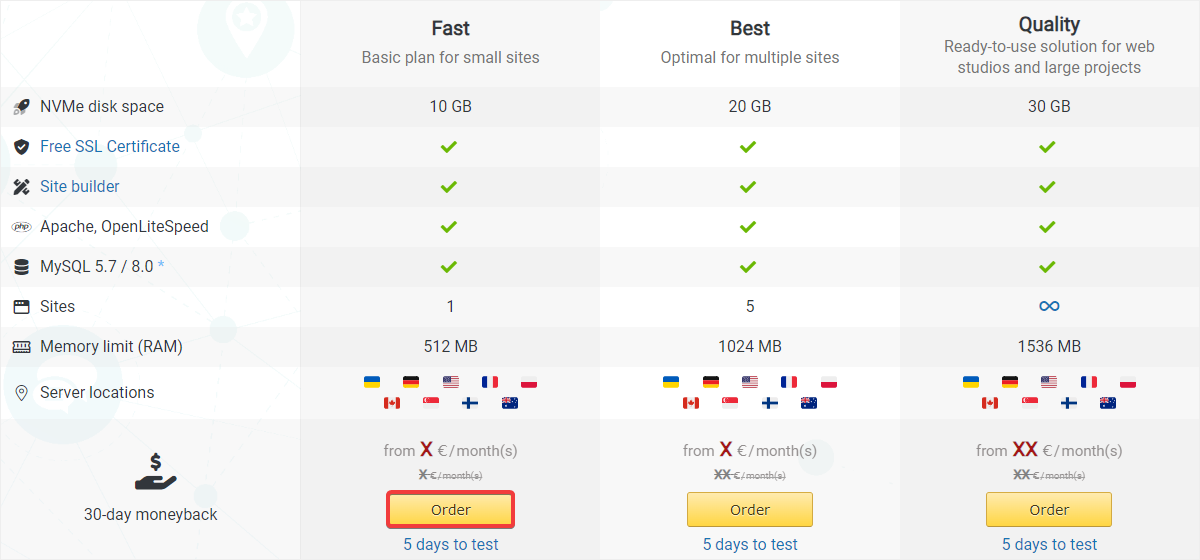This screenshot has width=1200, height=560.
Task: Click the infinity symbol for Quality sites
Action: (1049, 306)
